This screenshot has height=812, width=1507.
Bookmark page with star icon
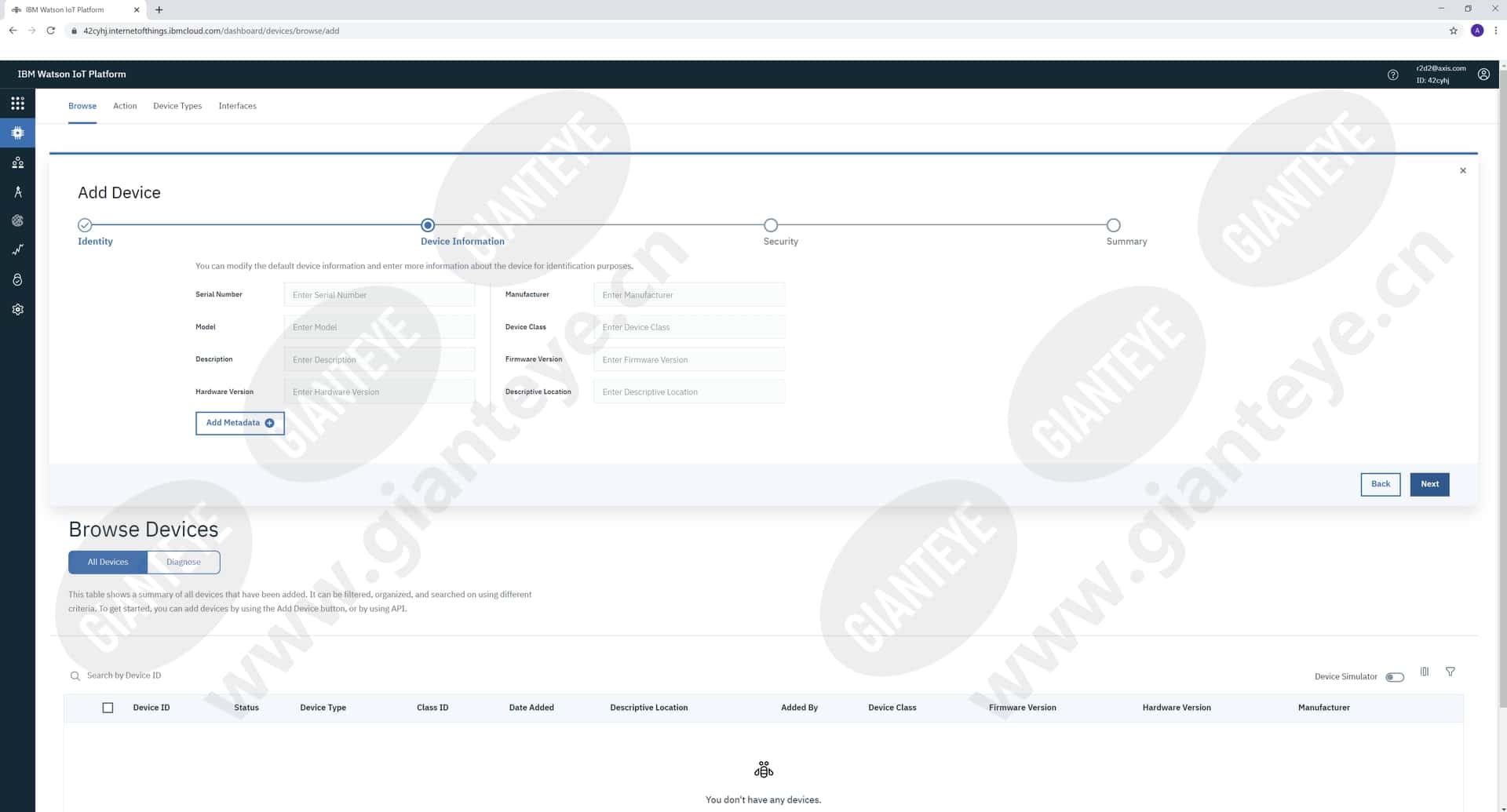pos(1453,31)
